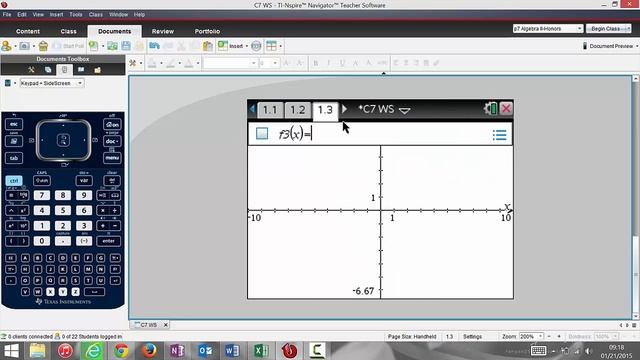Screen dimensions: 640x360
Task: Open Firefox from the taskbar
Action: pos(149,351)
